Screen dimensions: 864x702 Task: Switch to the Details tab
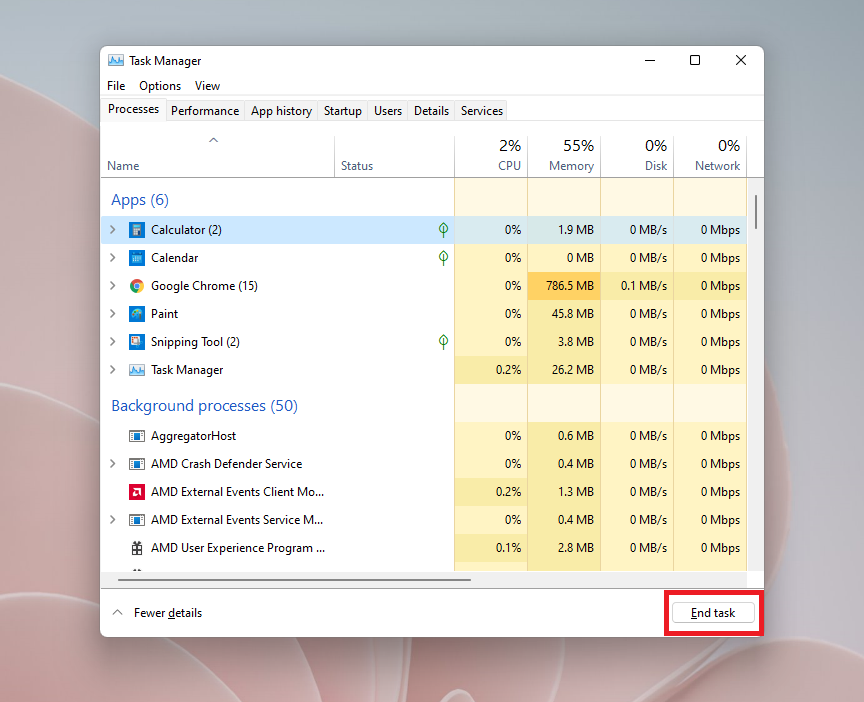pyautogui.click(x=431, y=111)
